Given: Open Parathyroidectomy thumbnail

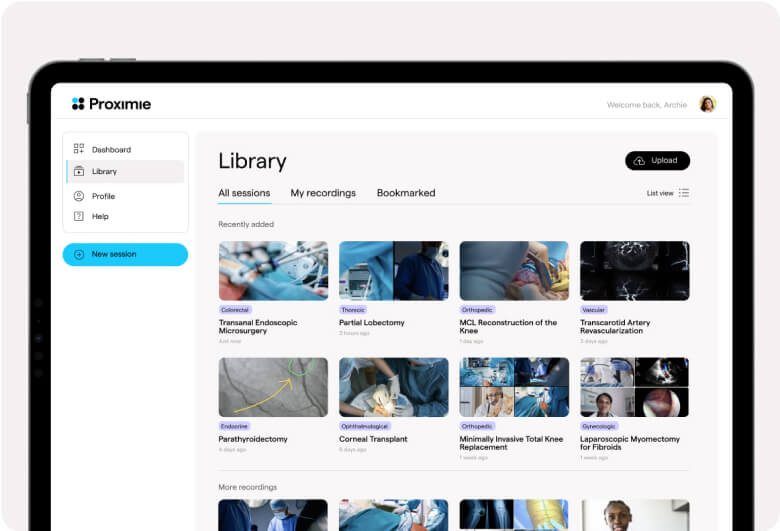Looking at the screenshot, I should 273,387.
